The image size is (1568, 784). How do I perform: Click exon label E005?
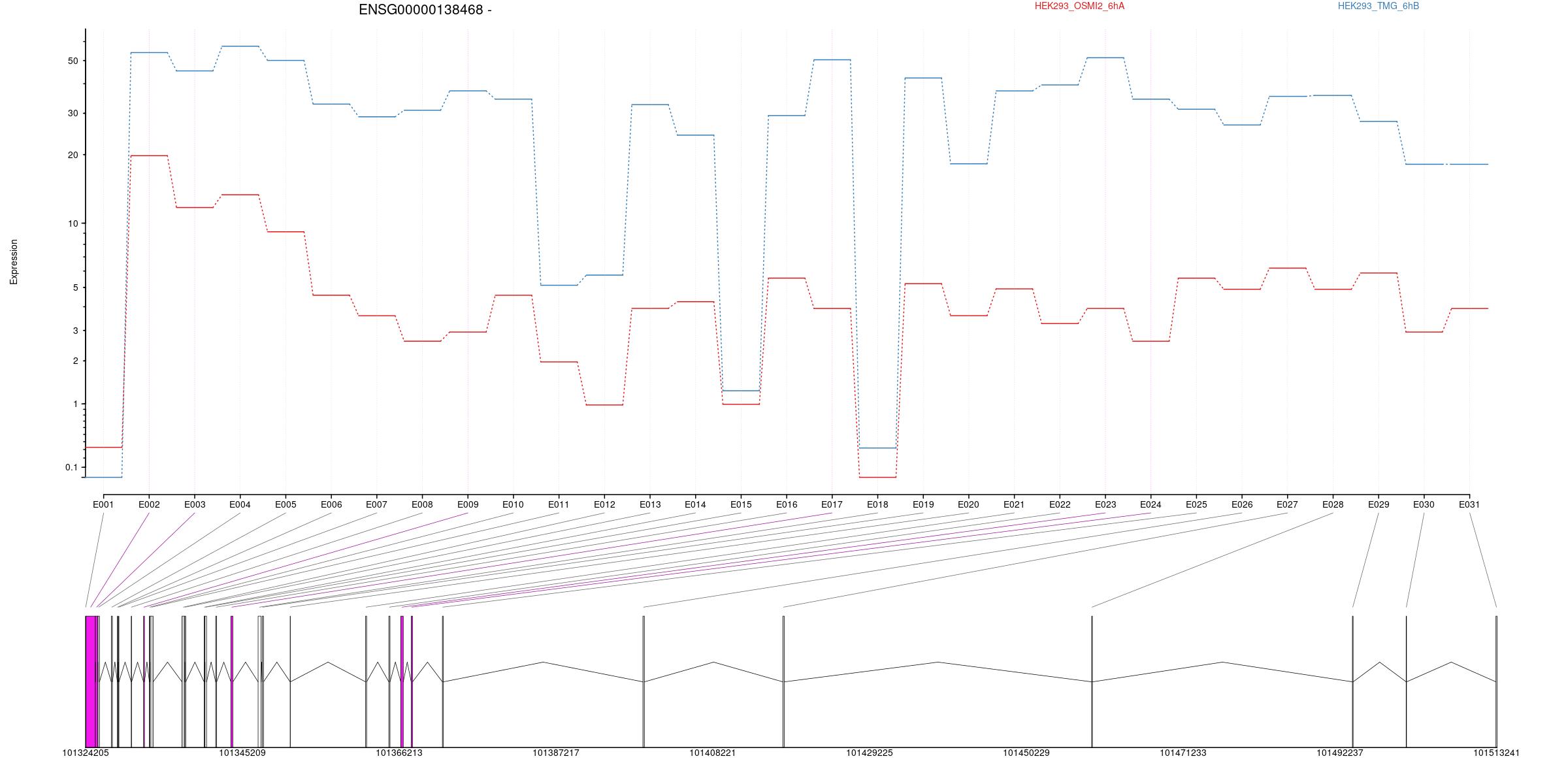(x=286, y=504)
